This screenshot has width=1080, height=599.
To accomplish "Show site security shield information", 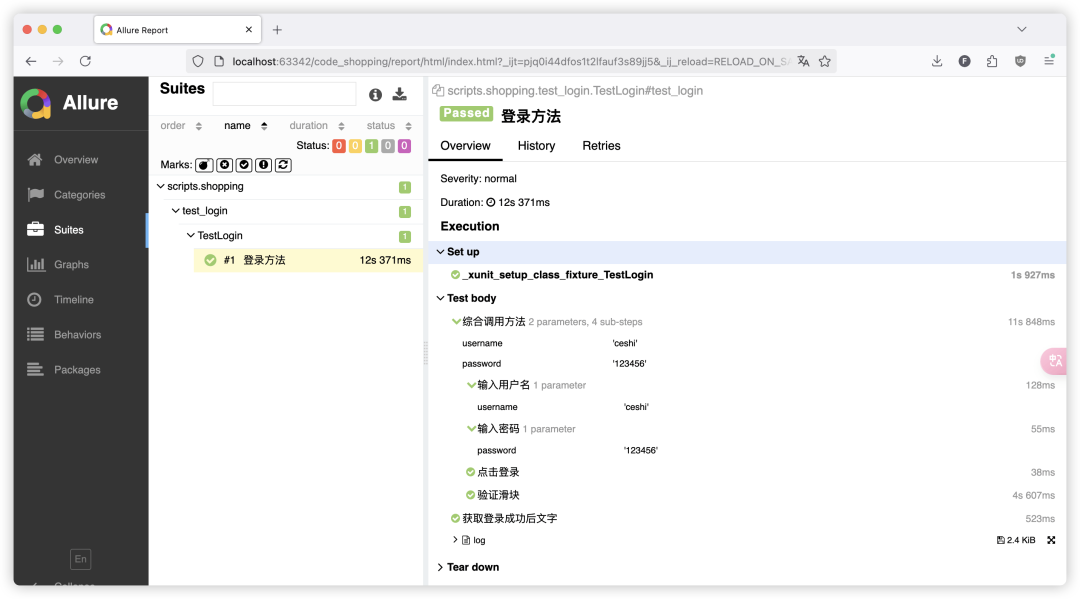I will tap(198, 61).
